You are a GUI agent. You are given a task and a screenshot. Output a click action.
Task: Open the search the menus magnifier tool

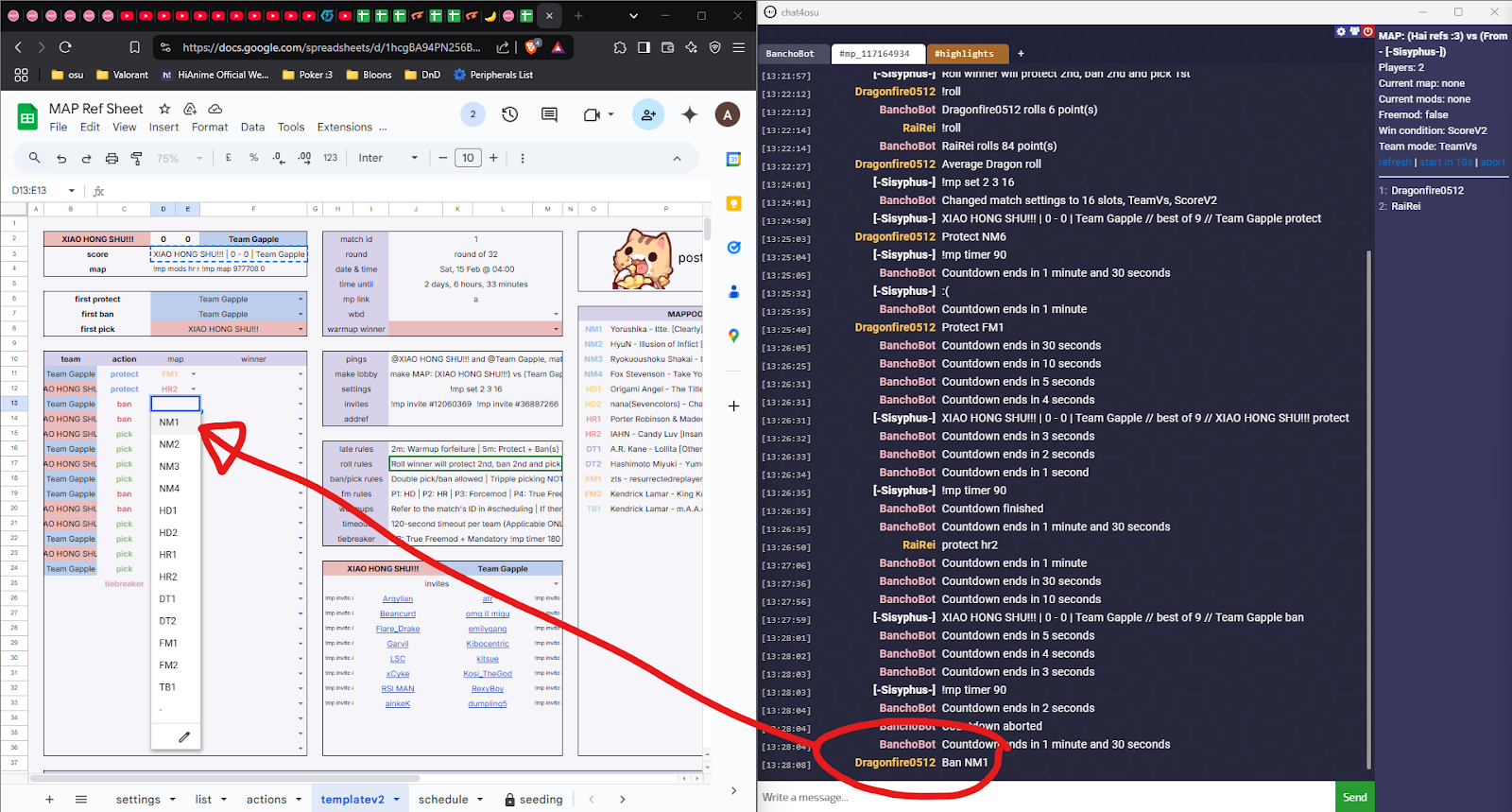[34, 158]
